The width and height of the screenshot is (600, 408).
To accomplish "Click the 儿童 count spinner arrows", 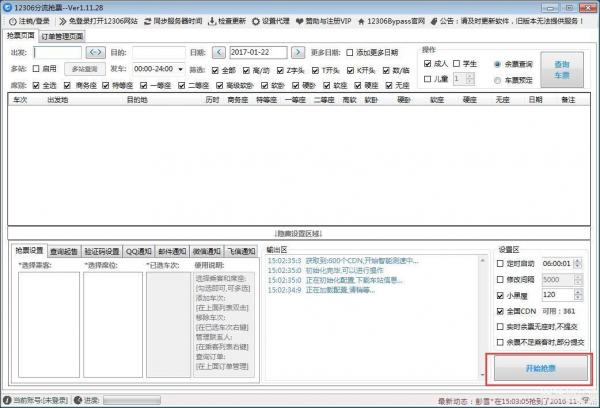I will (x=470, y=79).
